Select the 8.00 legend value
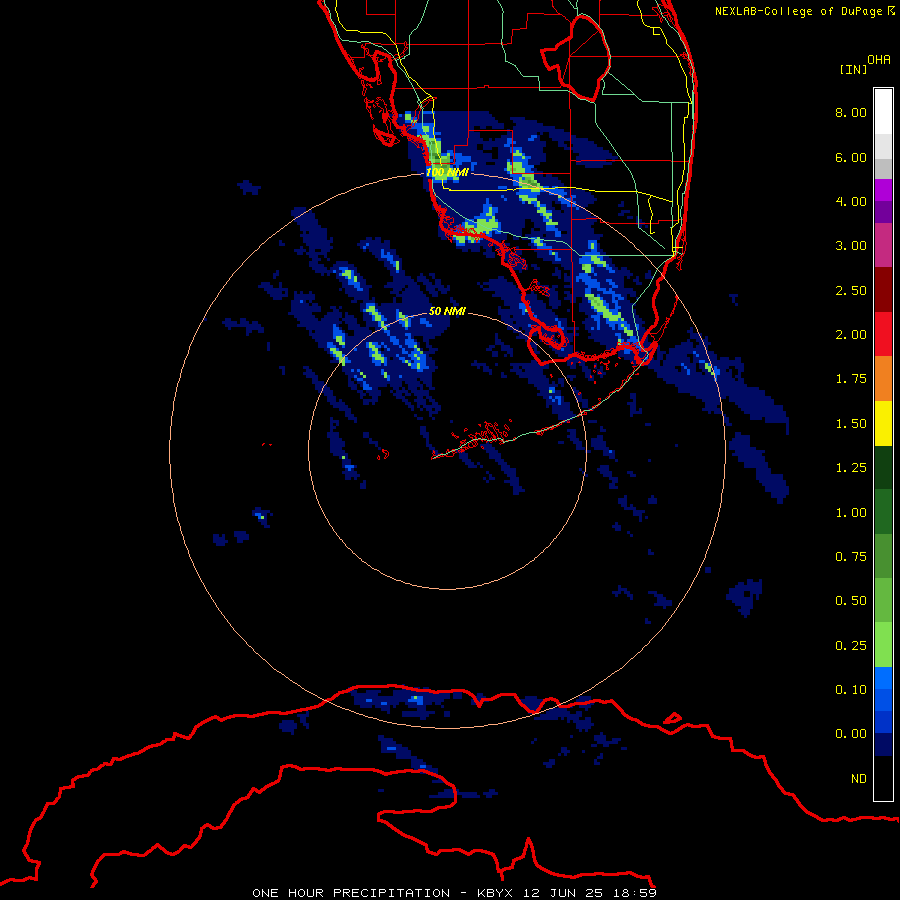This screenshot has width=900, height=900. pos(851,112)
